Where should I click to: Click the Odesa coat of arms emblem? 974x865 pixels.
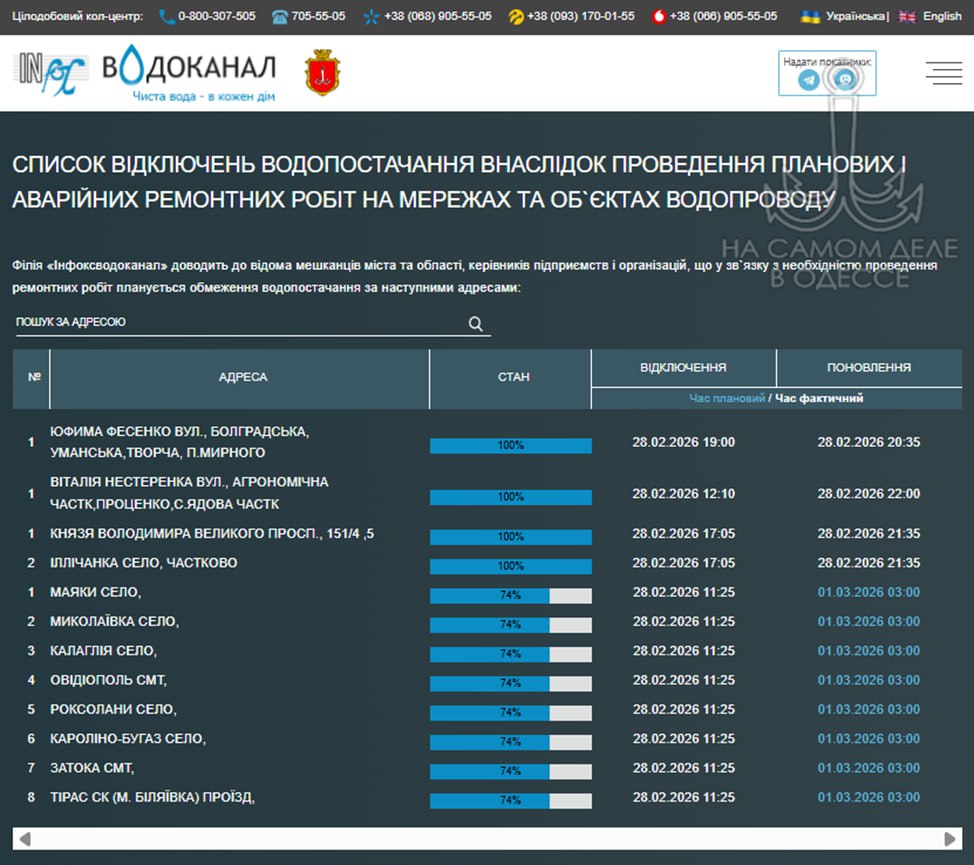[x=322, y=75]
